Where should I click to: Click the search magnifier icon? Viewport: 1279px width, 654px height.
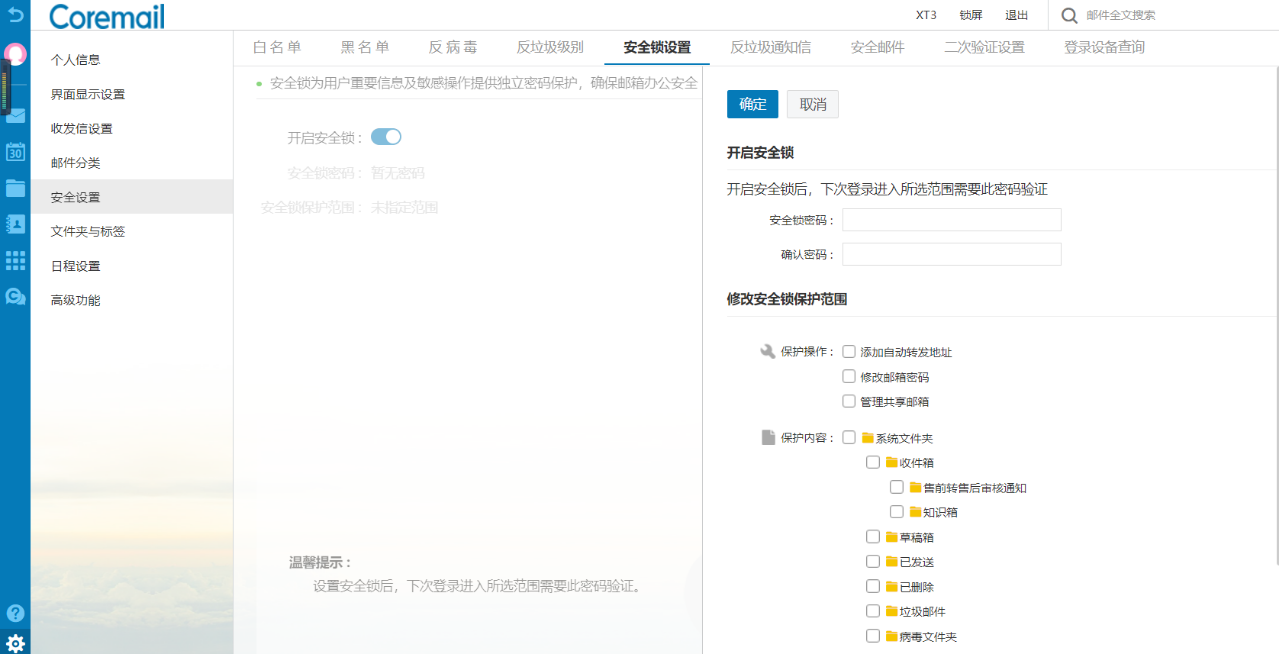[1069, 15]
